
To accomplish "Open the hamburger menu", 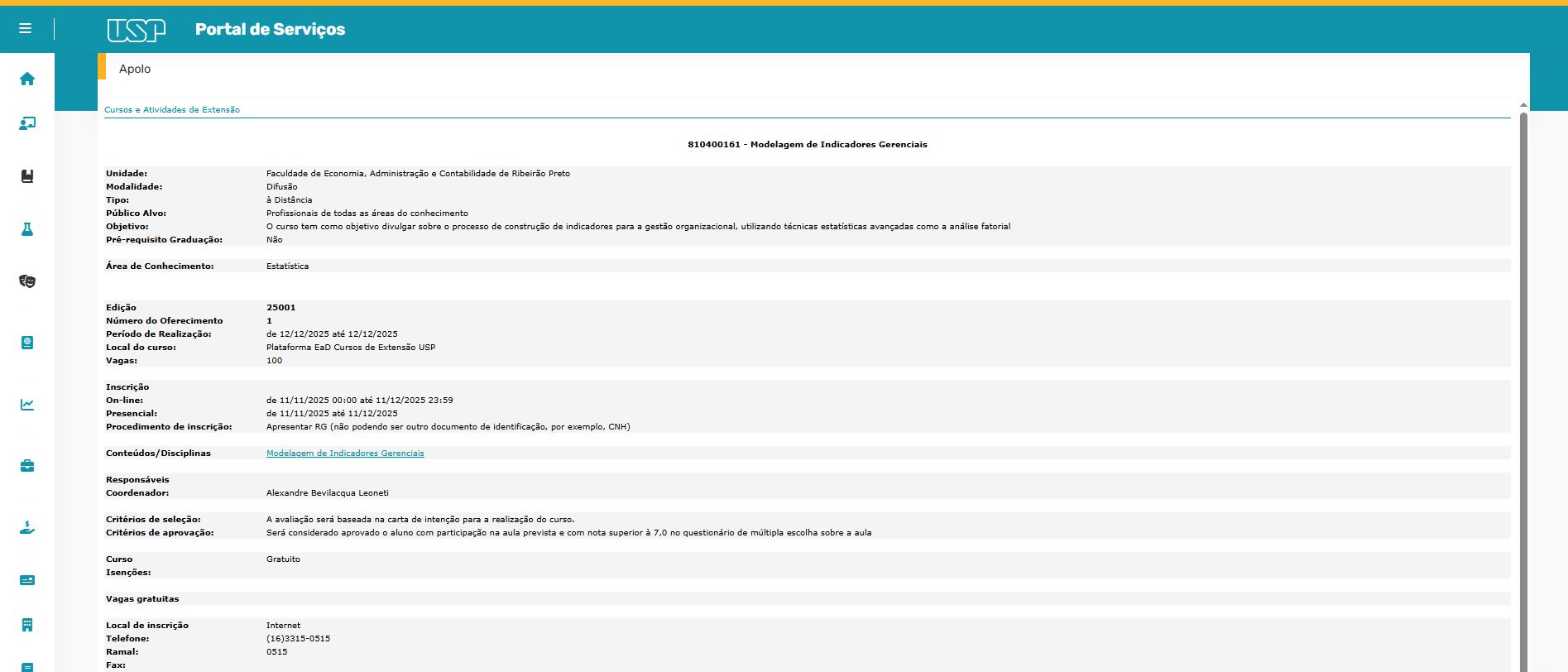I will (x=26, y=29).
